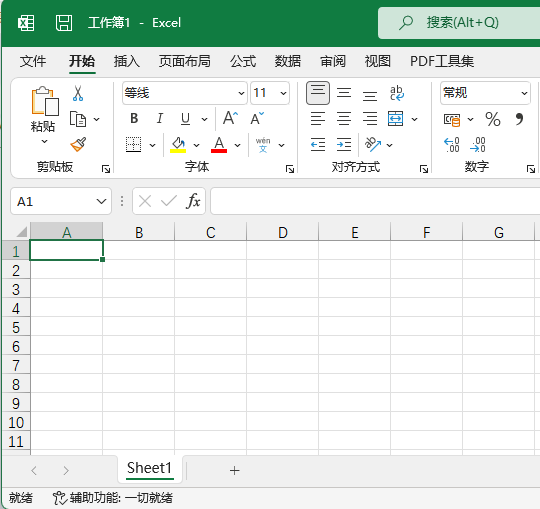Decrease font size with small A

click(x=257, y=118)
